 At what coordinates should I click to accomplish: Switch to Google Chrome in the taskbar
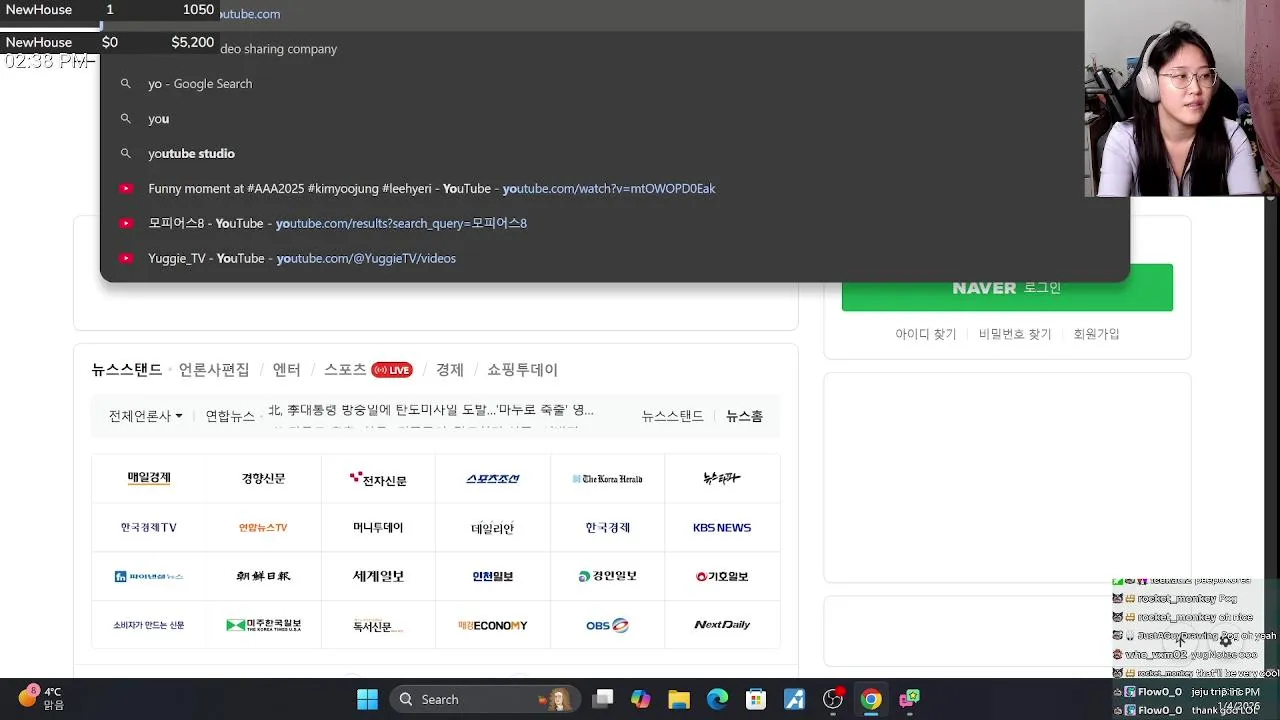click(x=871, y=699)
